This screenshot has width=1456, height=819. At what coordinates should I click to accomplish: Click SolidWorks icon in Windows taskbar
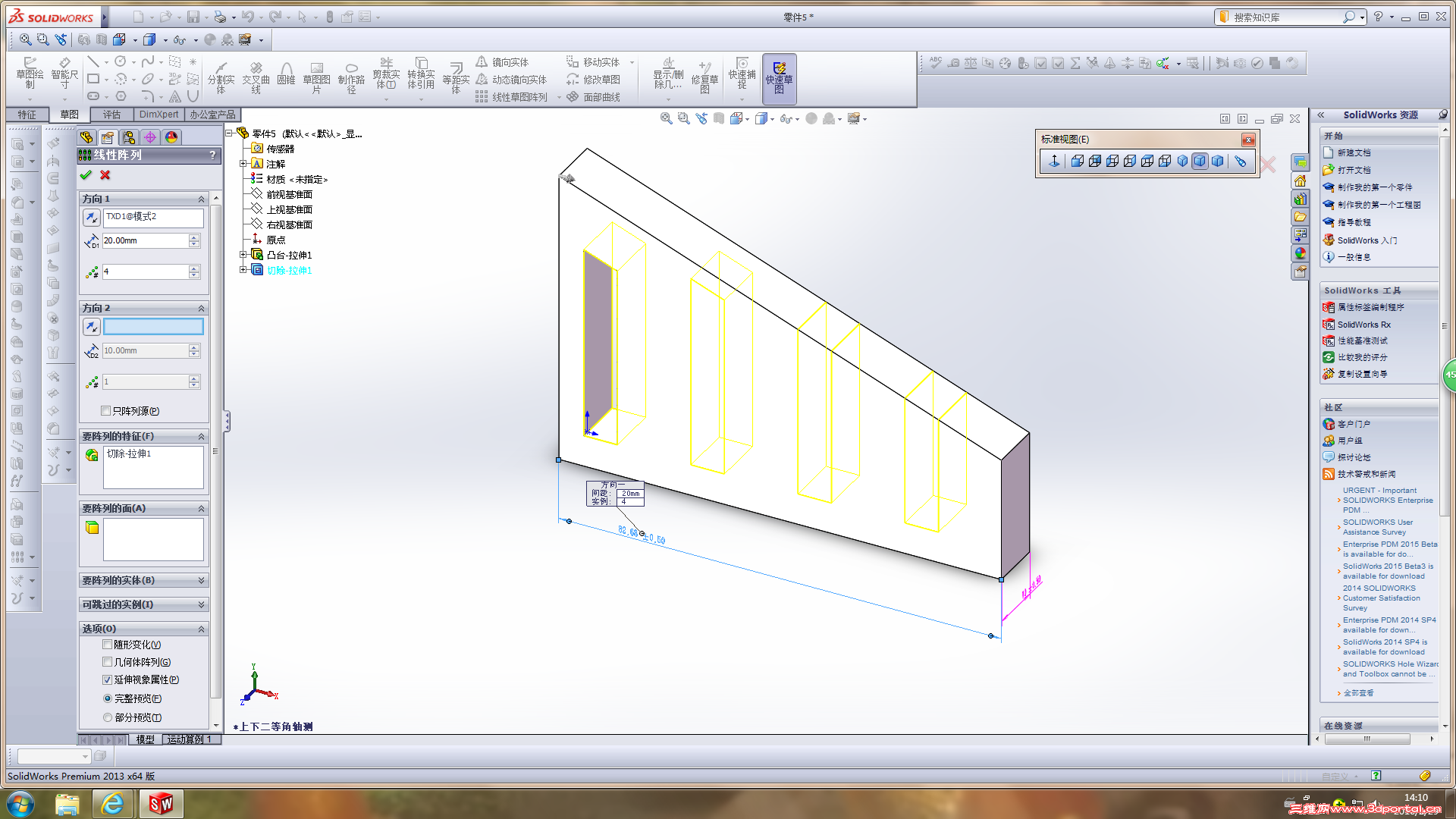point(161,803)
